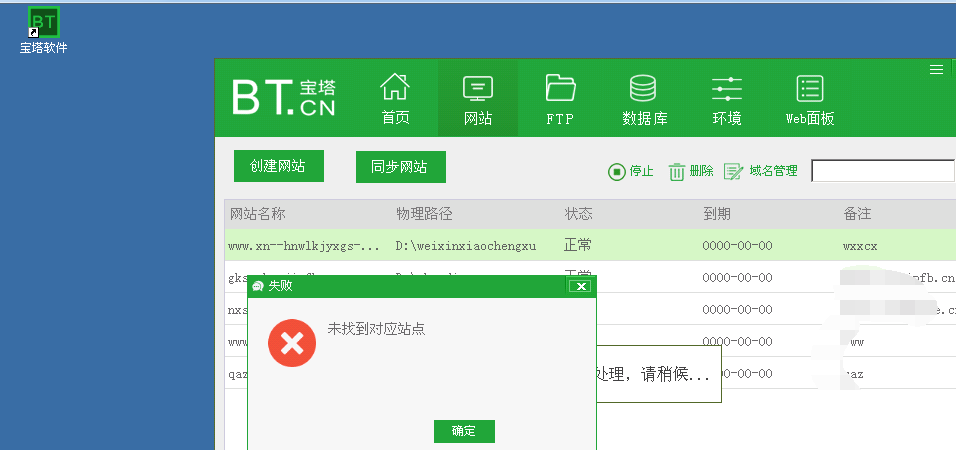Click the 失败 dialog title icon
This screenshot has width=956, height=450.
pyautogui.click(x=258, y=286)
